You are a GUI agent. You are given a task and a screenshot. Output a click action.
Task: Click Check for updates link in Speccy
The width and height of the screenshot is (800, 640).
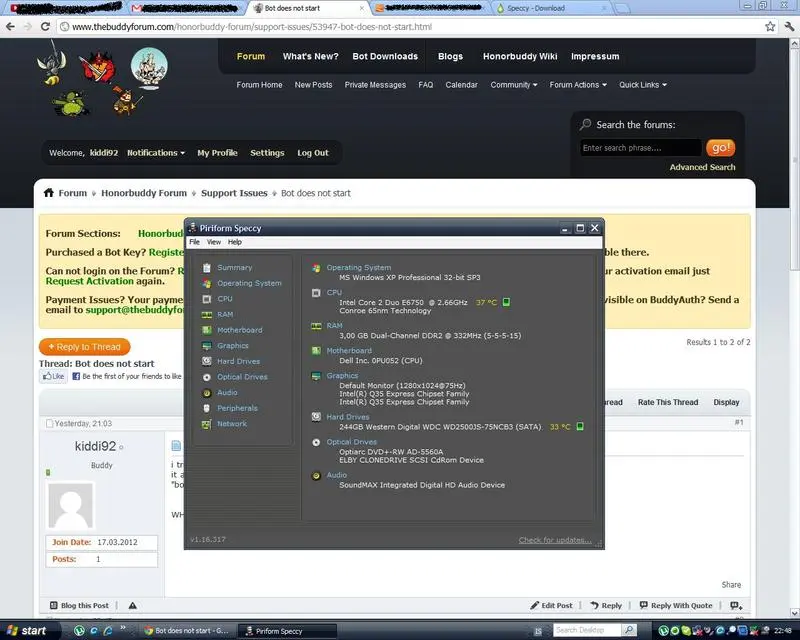[x=555, y=540]
